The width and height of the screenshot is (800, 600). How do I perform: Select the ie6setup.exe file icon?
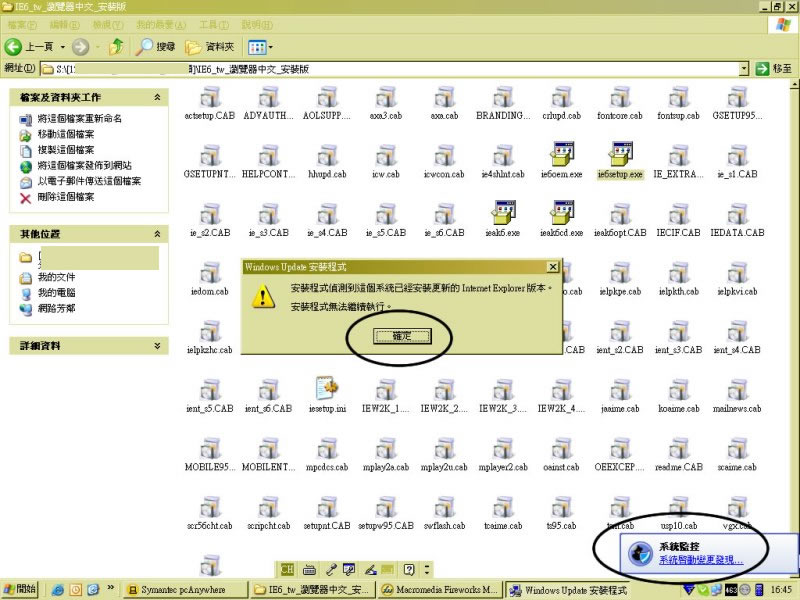tap(620, 154)
